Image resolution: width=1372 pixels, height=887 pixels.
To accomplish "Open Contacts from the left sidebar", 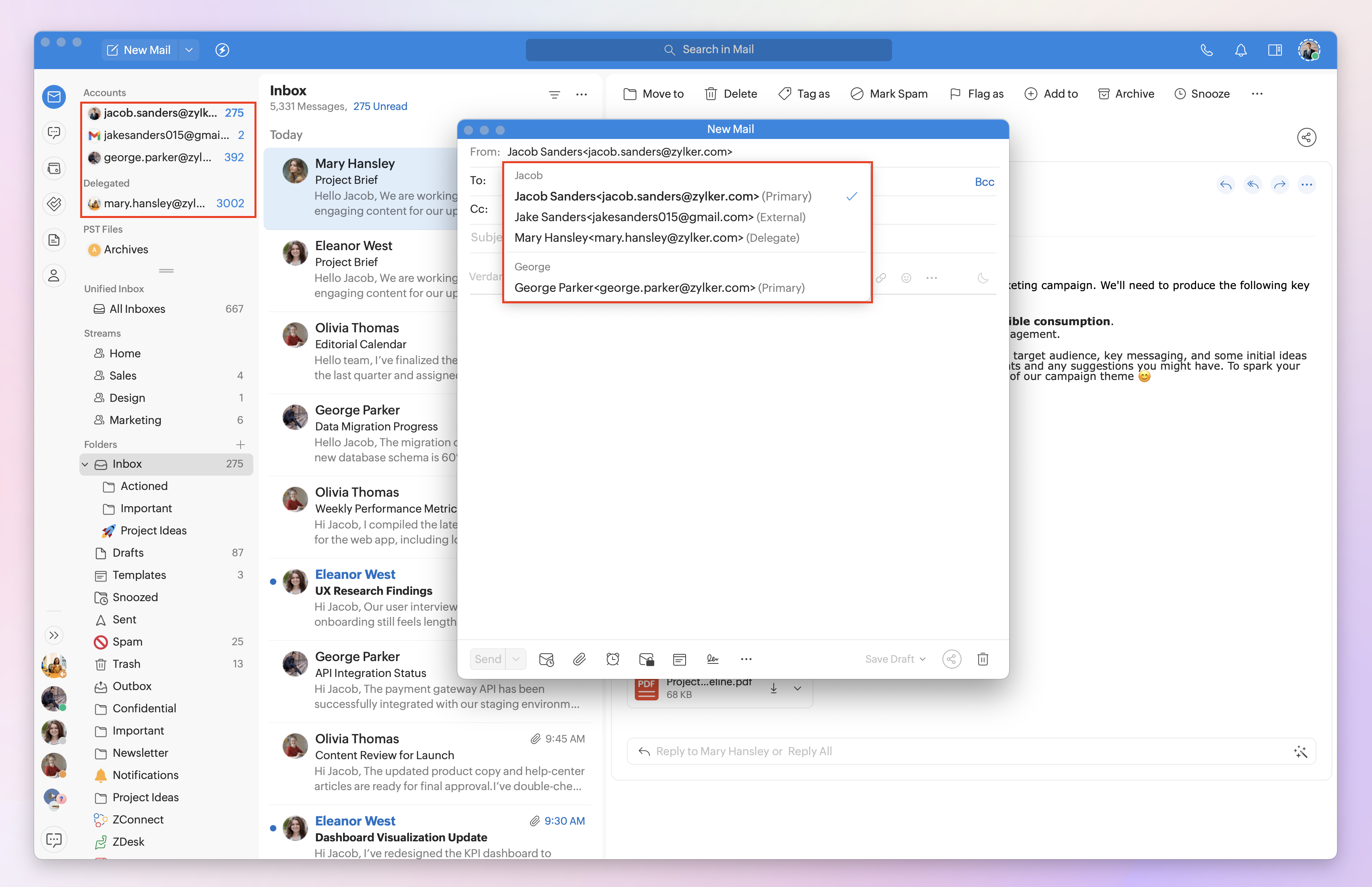I will pos(54,275).
